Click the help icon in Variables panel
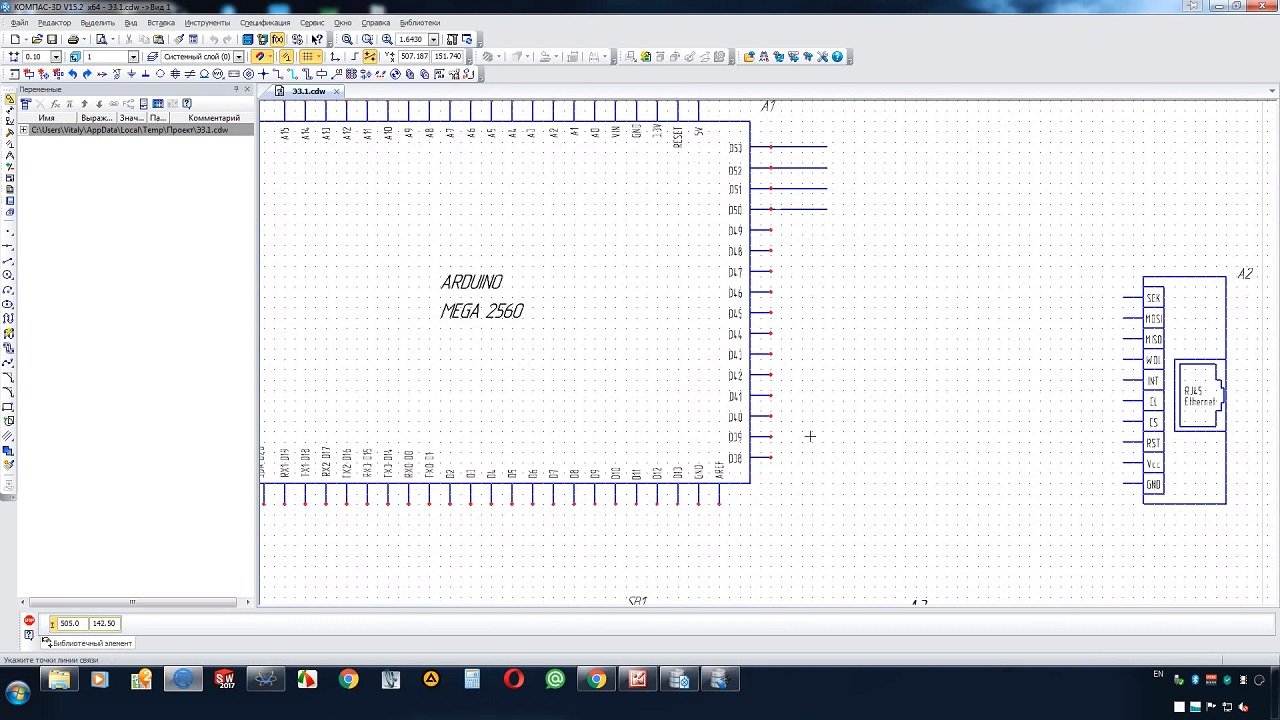 pos(187,104)
